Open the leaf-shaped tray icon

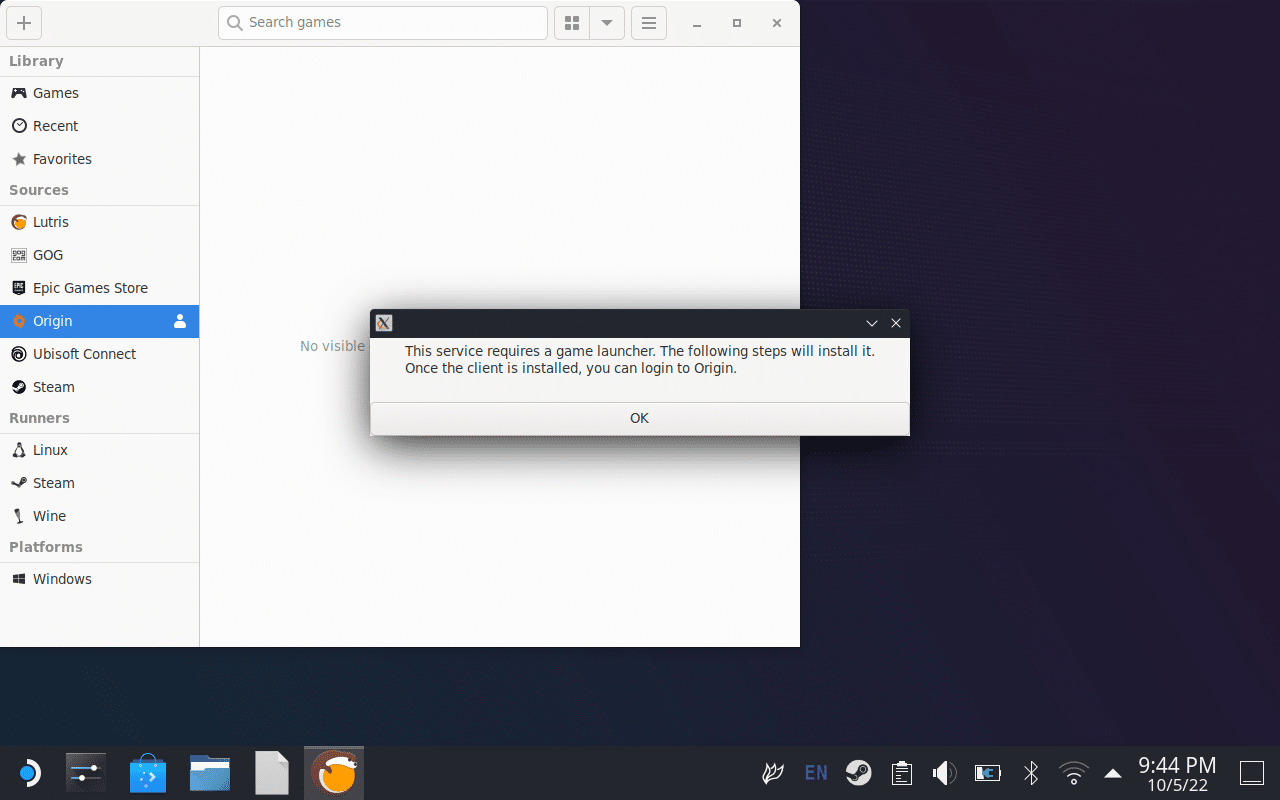tap(773, 773)
